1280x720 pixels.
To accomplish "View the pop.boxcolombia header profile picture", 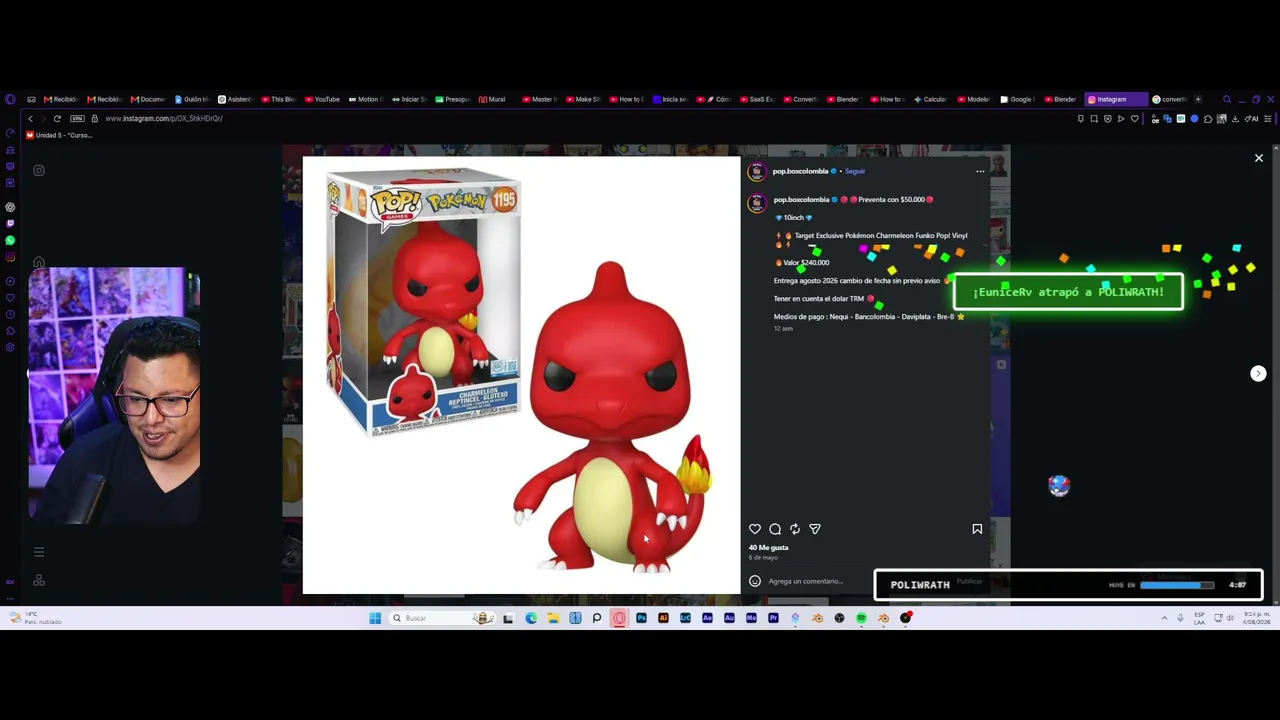I will coord(756,171).
